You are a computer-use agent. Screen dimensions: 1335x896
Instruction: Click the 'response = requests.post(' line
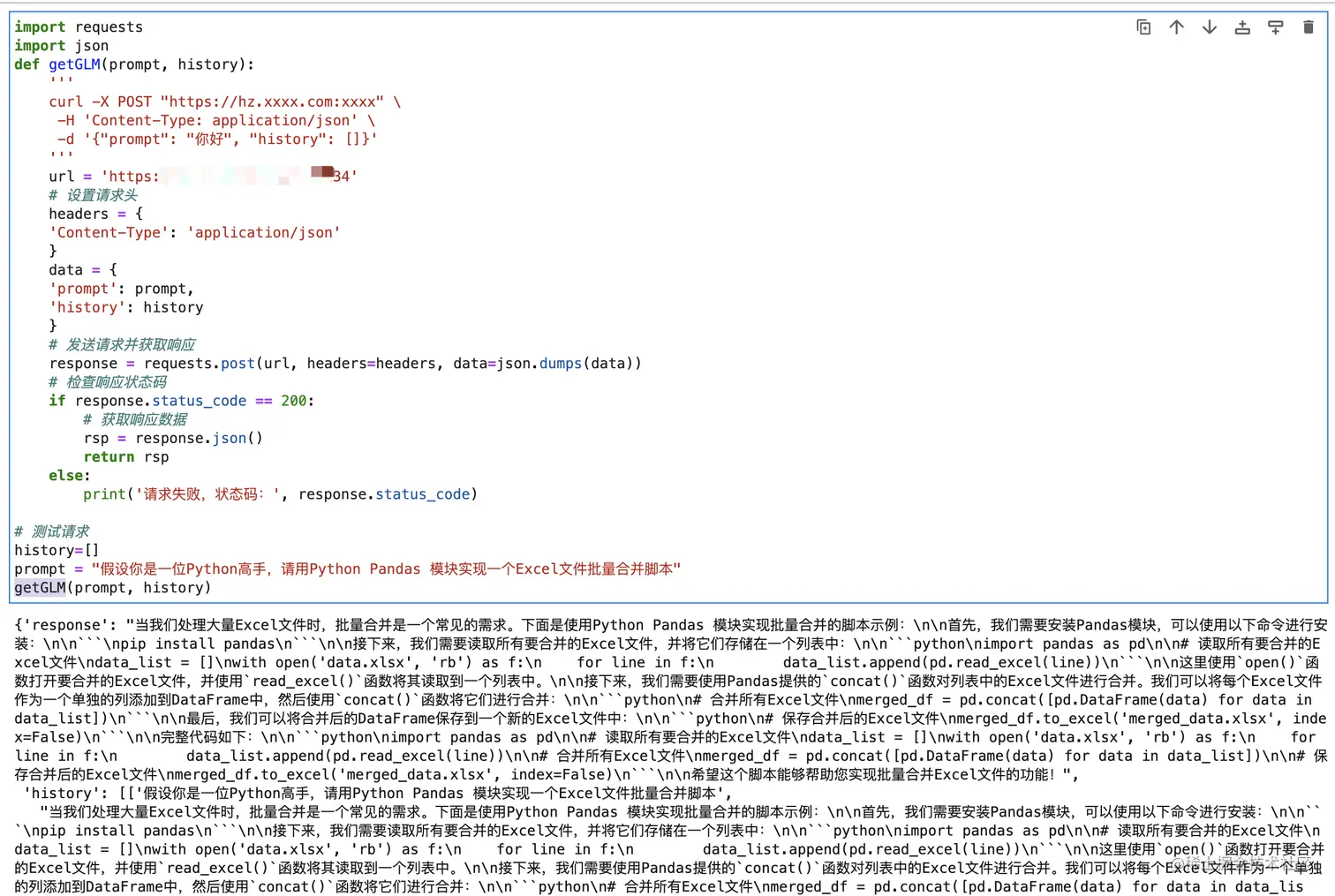coord(345,364)
